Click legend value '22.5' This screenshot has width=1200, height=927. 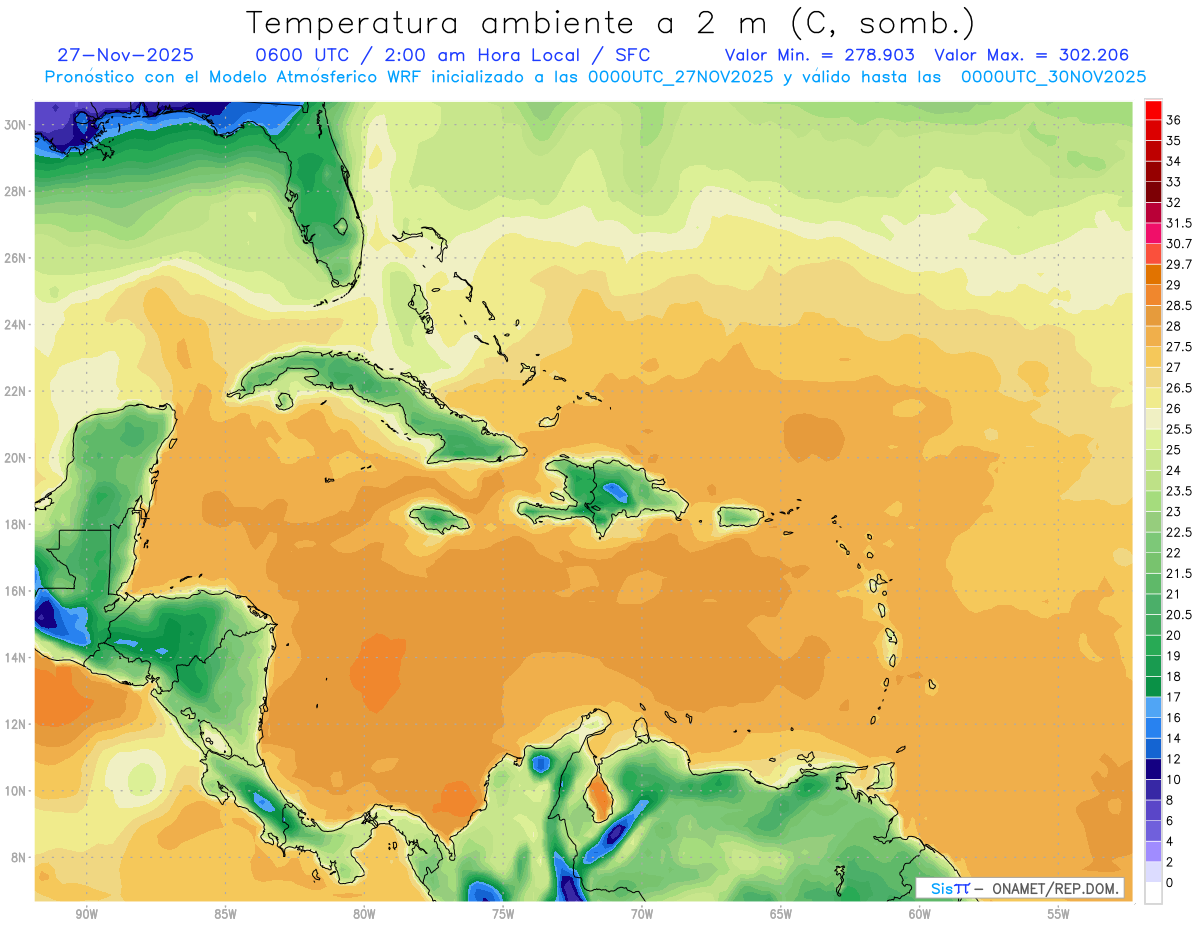click(x=1179, y=532)
